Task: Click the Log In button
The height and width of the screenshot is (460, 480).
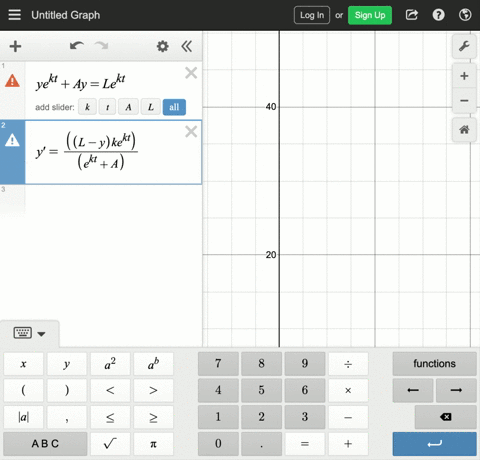Action: (x=312, y=15)
